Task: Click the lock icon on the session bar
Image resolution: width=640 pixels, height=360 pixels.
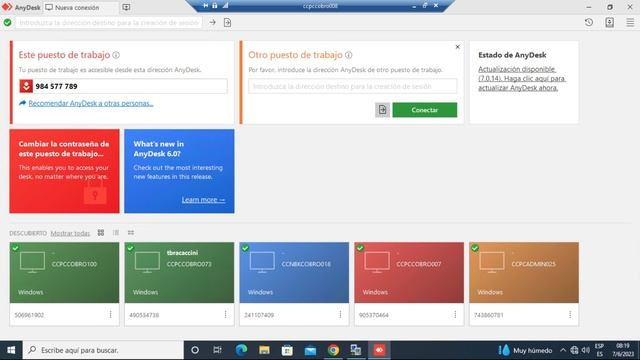Action: point(215,6)
